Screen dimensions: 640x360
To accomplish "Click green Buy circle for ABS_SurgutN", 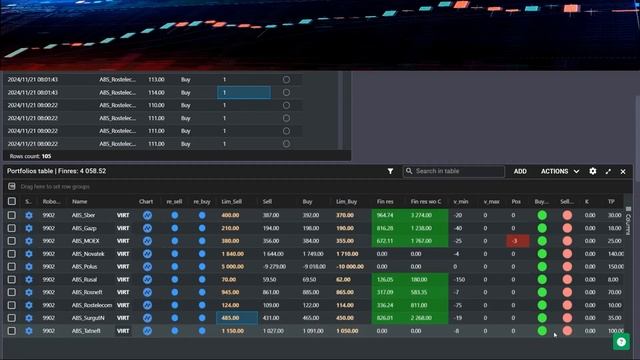I will coord(542,318).
